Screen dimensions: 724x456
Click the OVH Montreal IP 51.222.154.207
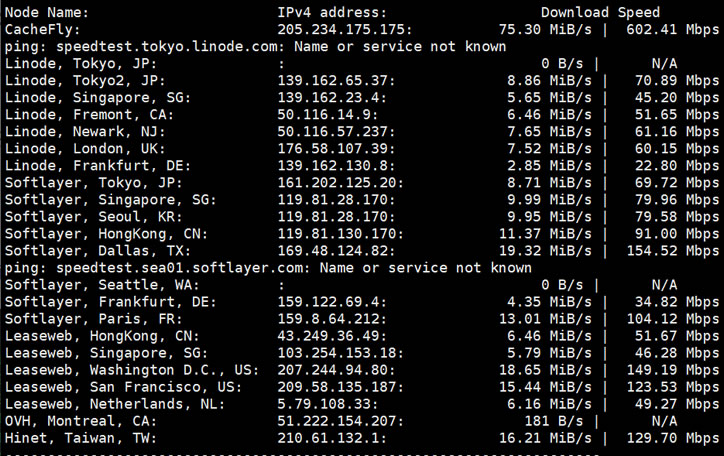340,421
